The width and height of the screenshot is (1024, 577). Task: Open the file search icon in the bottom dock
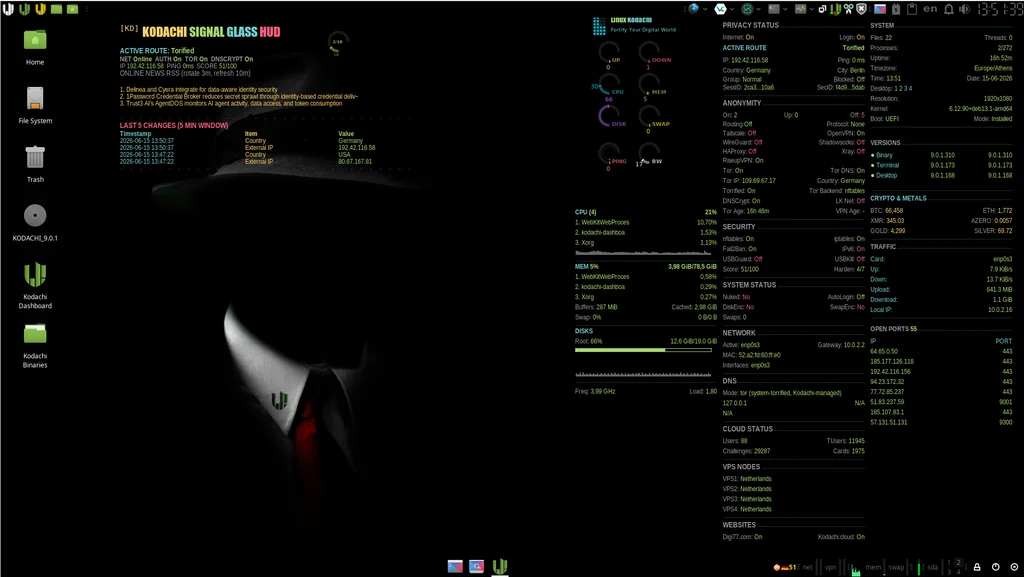[477, 566]
